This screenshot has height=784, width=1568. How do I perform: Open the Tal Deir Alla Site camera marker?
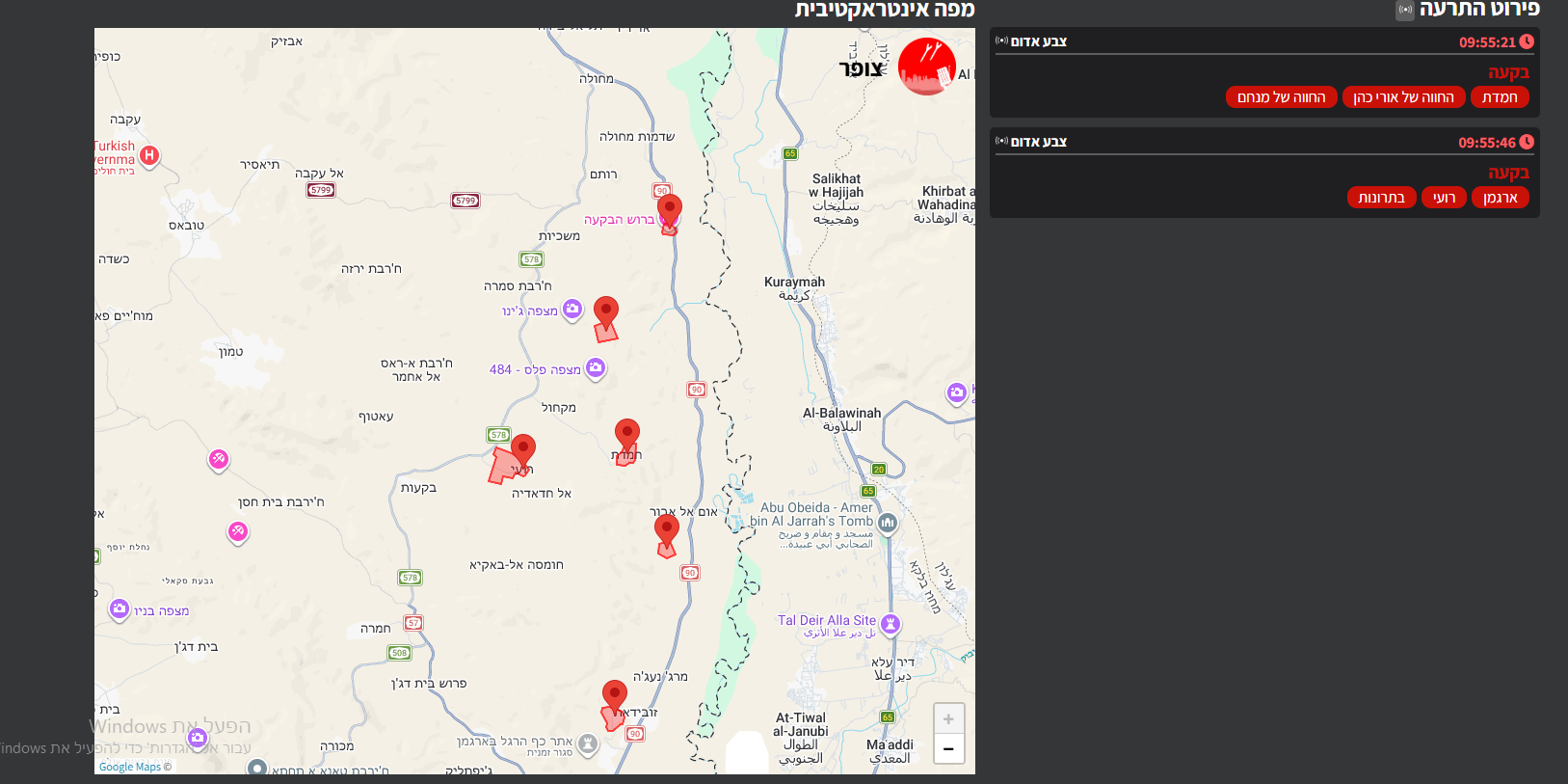pos(890,625)
